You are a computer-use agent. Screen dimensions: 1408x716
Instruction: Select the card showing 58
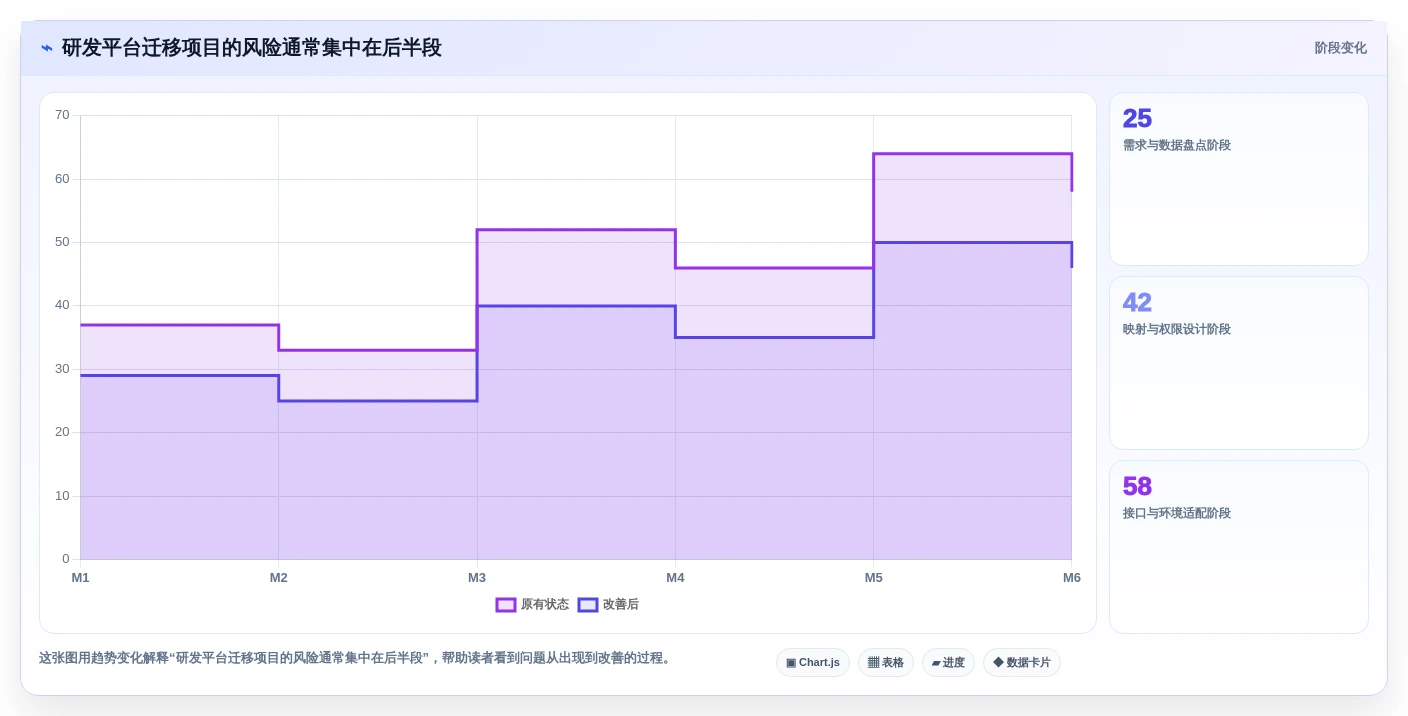click(1238, 547)
